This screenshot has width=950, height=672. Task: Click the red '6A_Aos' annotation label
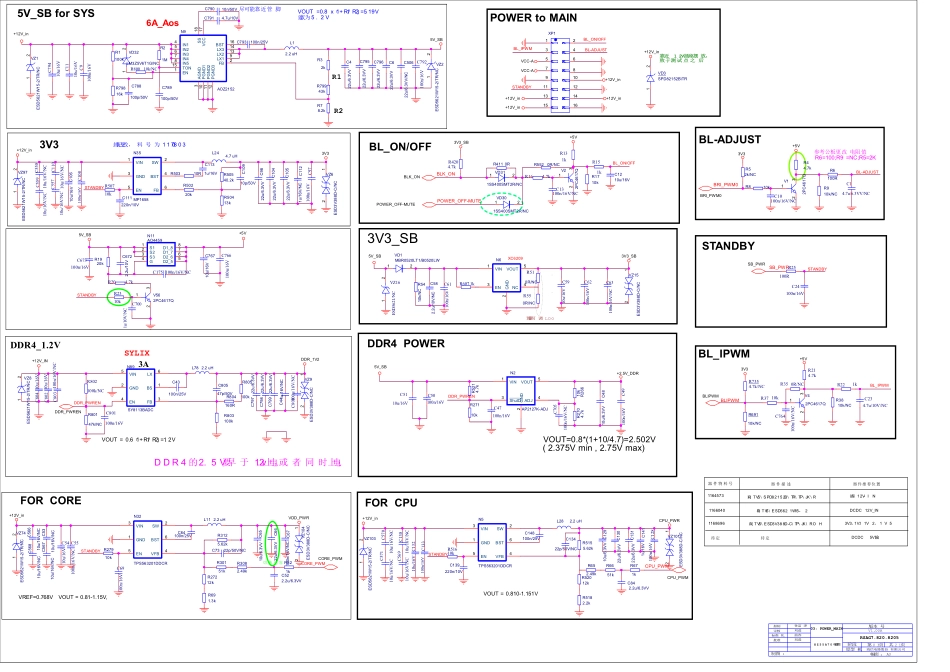[x=162, y=22]
